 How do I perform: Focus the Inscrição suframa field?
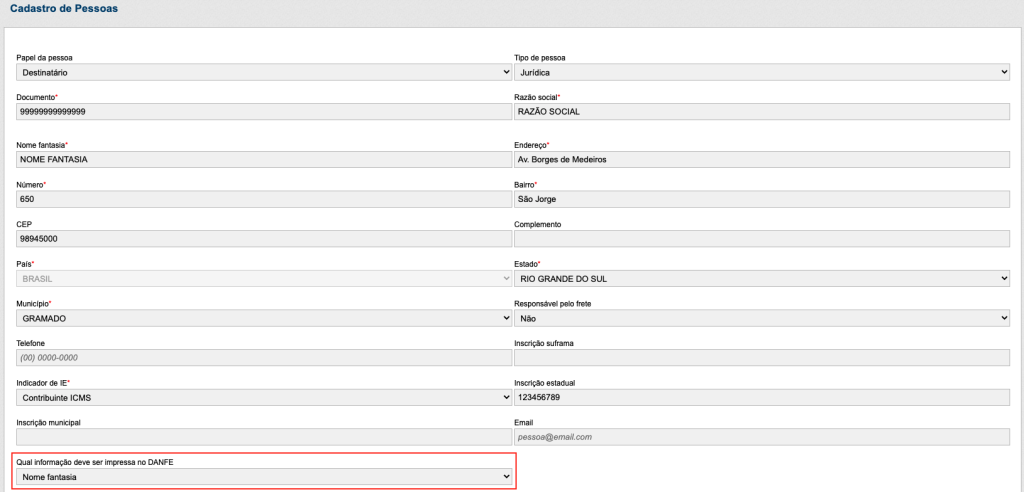(x=761, y=357)
